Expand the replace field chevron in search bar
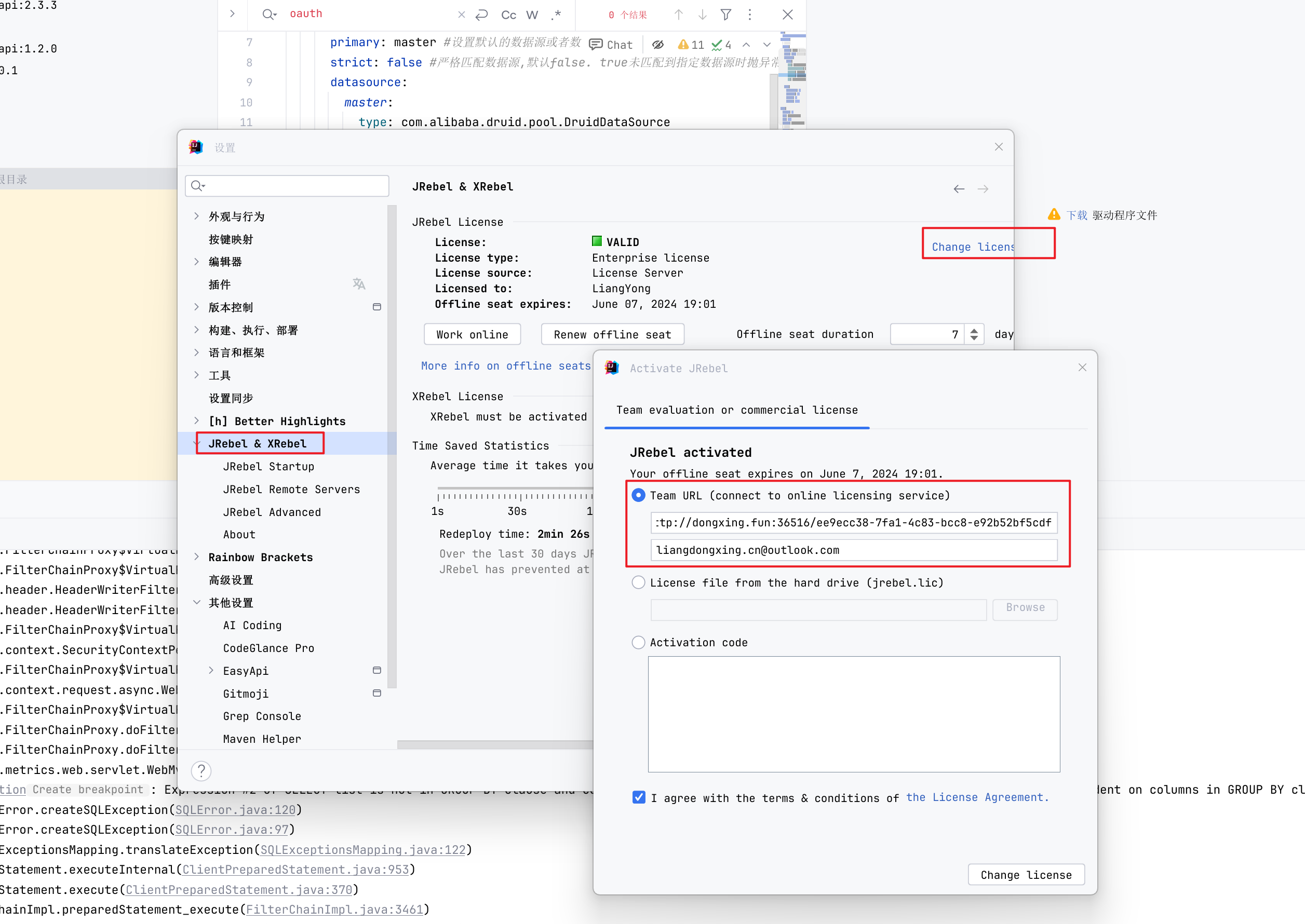The image size is (1305, 924). click(232, 13)
